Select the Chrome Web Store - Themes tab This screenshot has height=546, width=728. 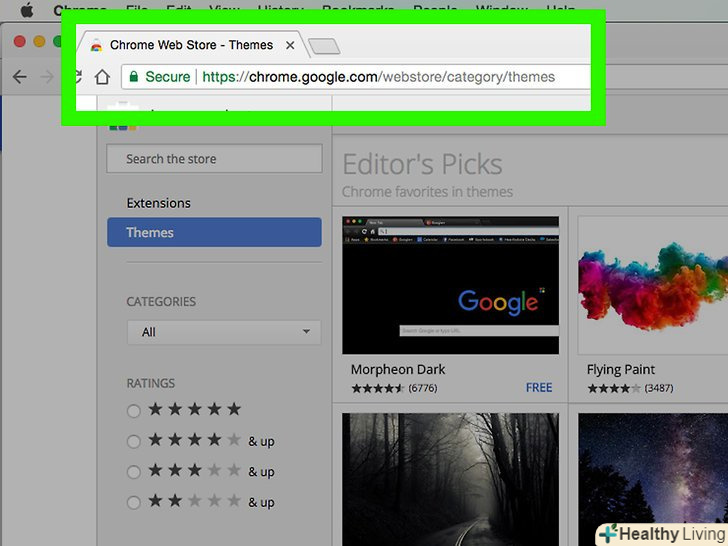point(191,45)
